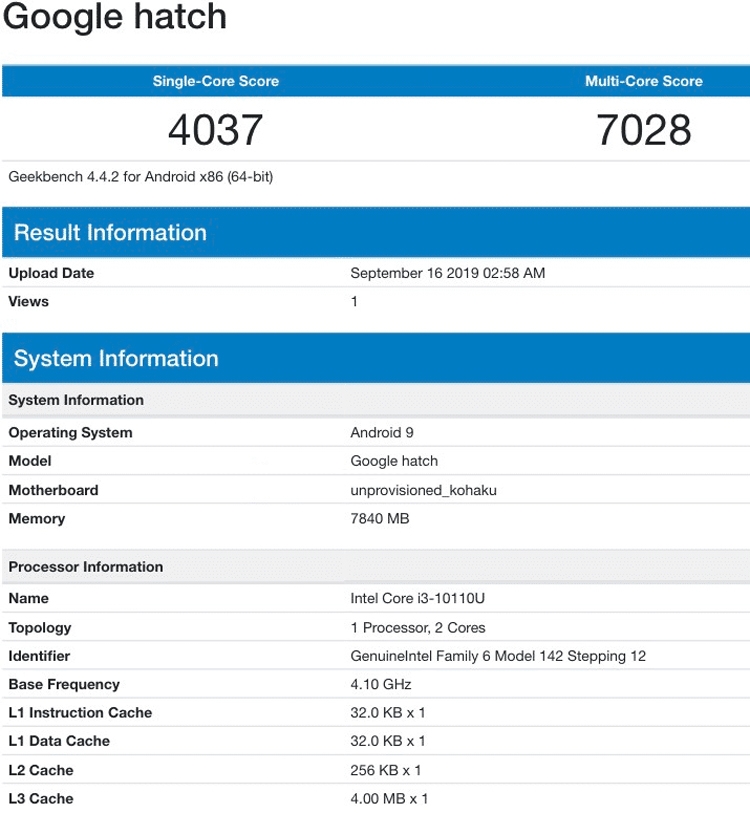Click the Single-Core Score header label

[x=216, y=81]
